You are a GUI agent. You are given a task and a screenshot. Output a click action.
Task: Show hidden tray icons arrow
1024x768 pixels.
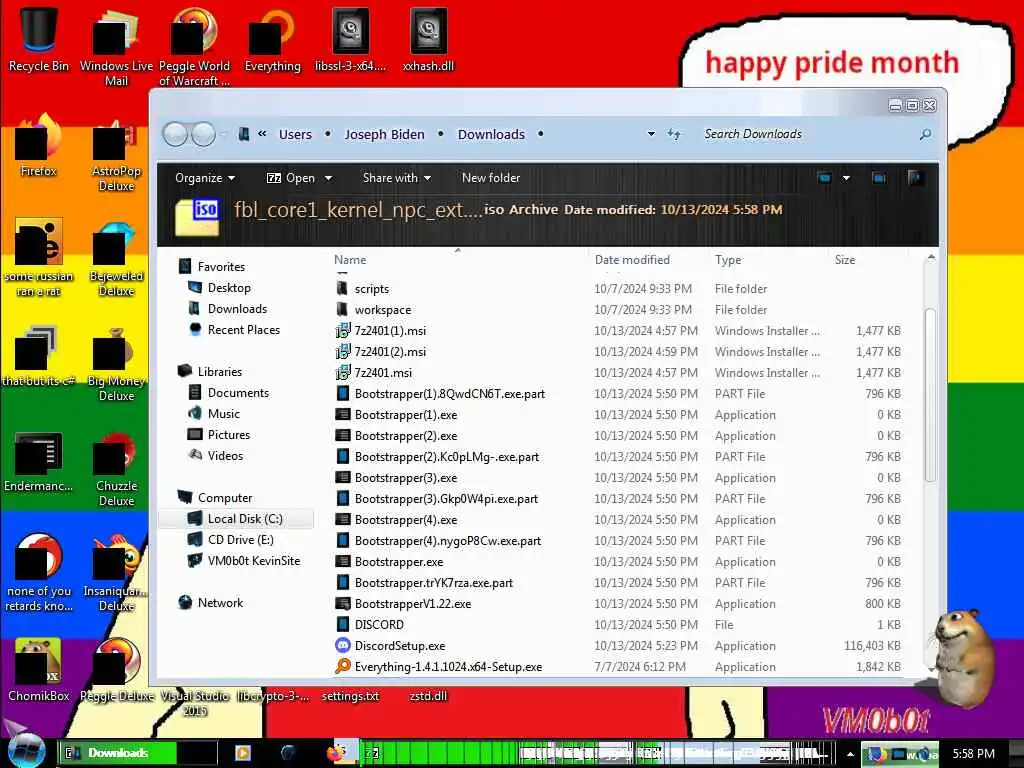click(850, 754)
